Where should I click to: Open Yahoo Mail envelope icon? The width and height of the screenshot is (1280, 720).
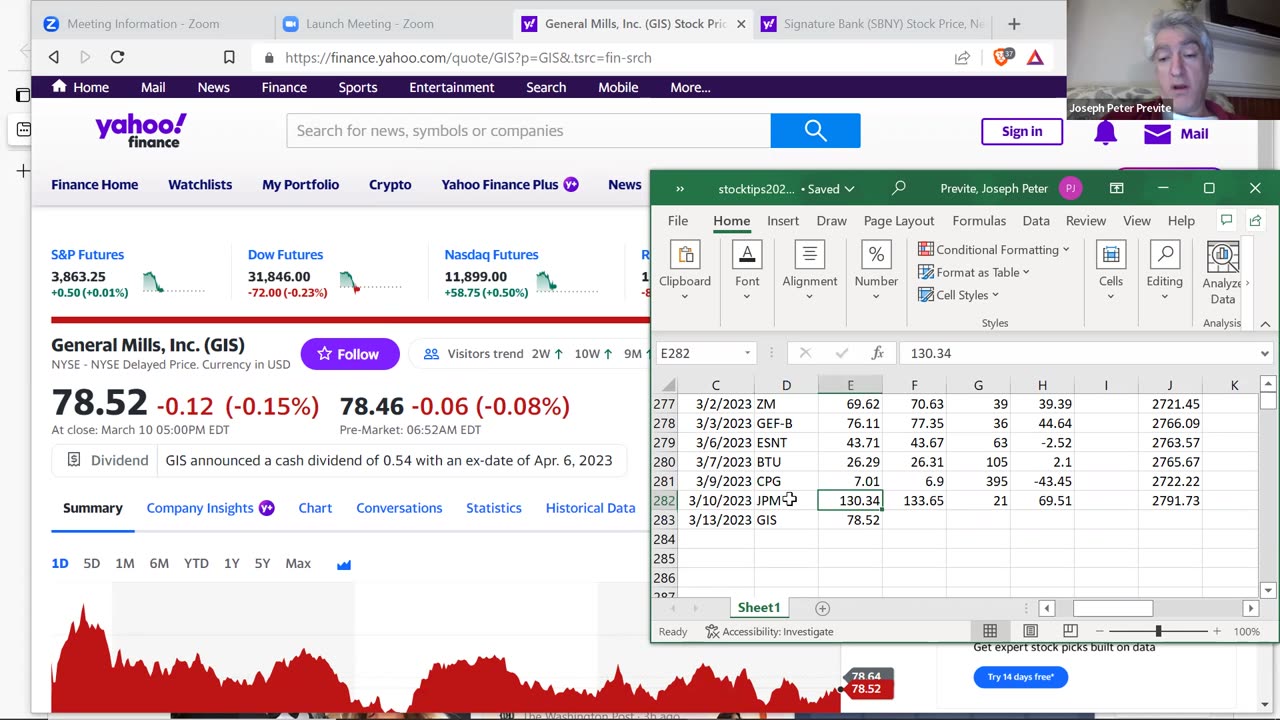[x=1157, y=133]
